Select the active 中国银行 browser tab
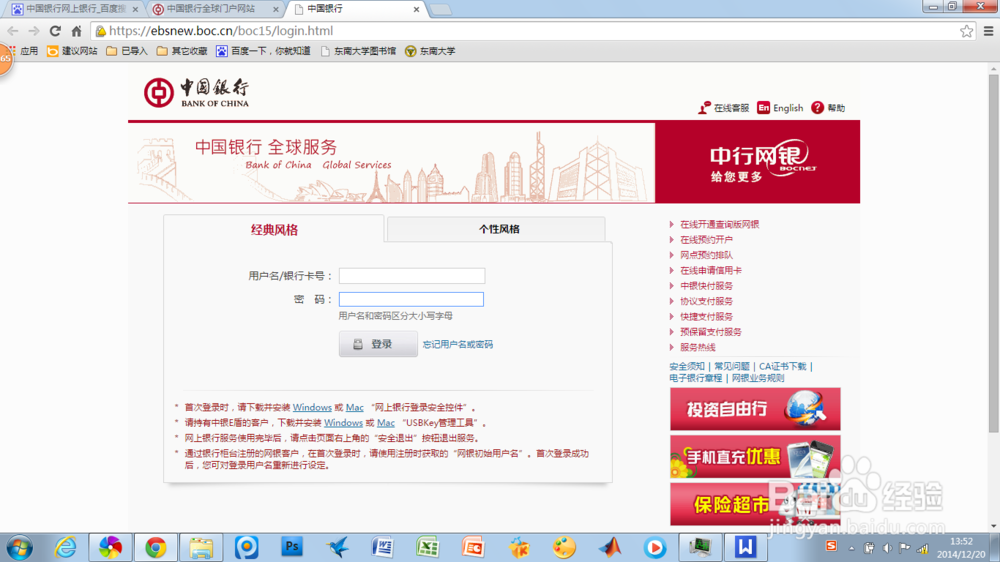The height and width of the screenshot is (562, 1000). coord(357,9)
